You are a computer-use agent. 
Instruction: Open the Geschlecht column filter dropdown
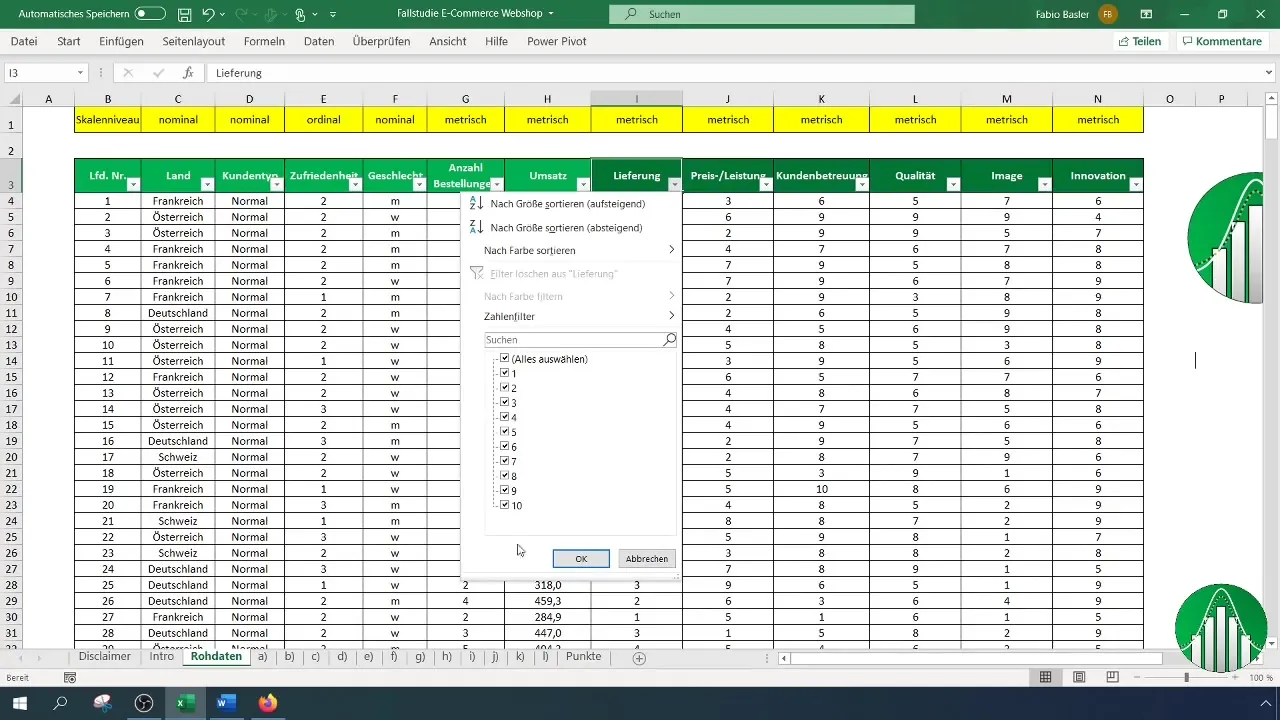[x=419, y=185]
